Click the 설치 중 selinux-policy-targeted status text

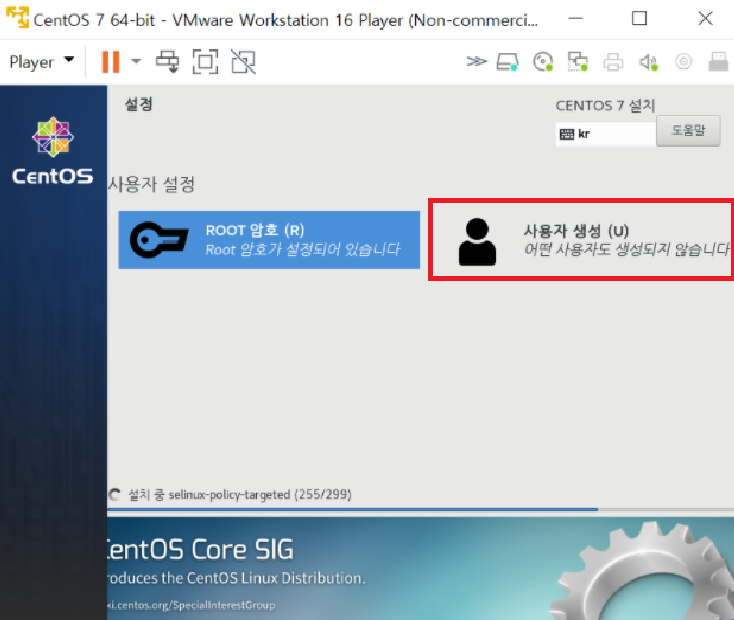[240, 495]
